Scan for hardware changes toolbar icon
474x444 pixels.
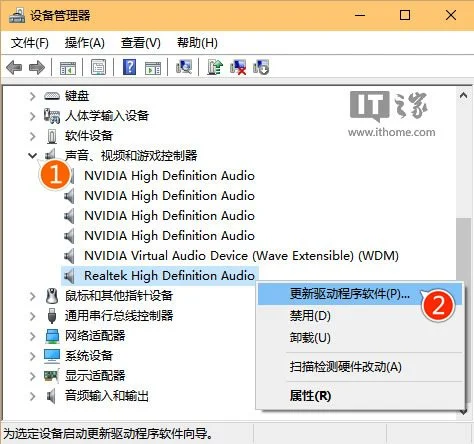tap(184, 67)
